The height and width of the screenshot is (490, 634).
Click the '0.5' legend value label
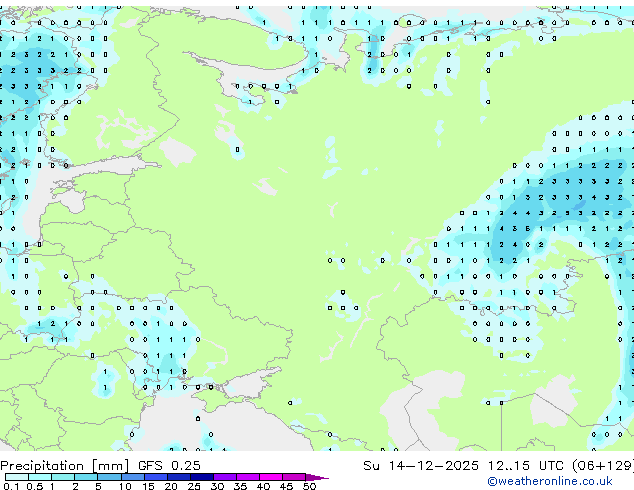[35, 486]
